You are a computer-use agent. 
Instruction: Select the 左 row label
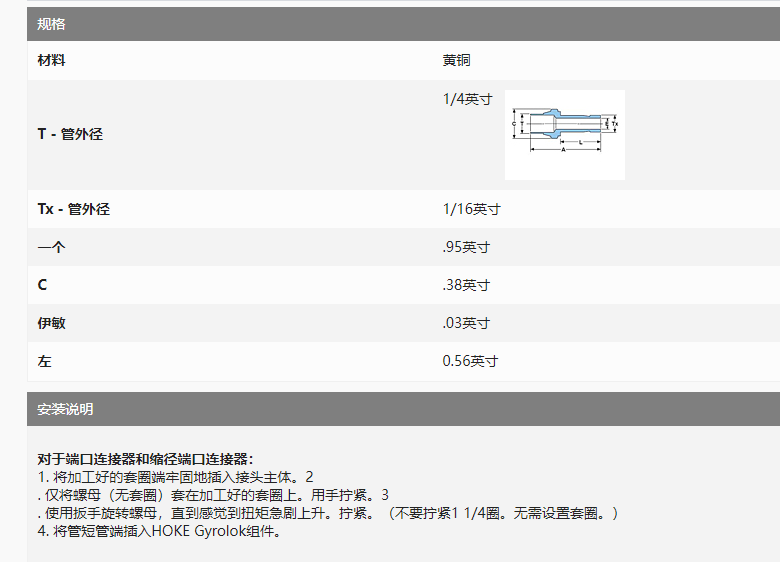[44, 361]
